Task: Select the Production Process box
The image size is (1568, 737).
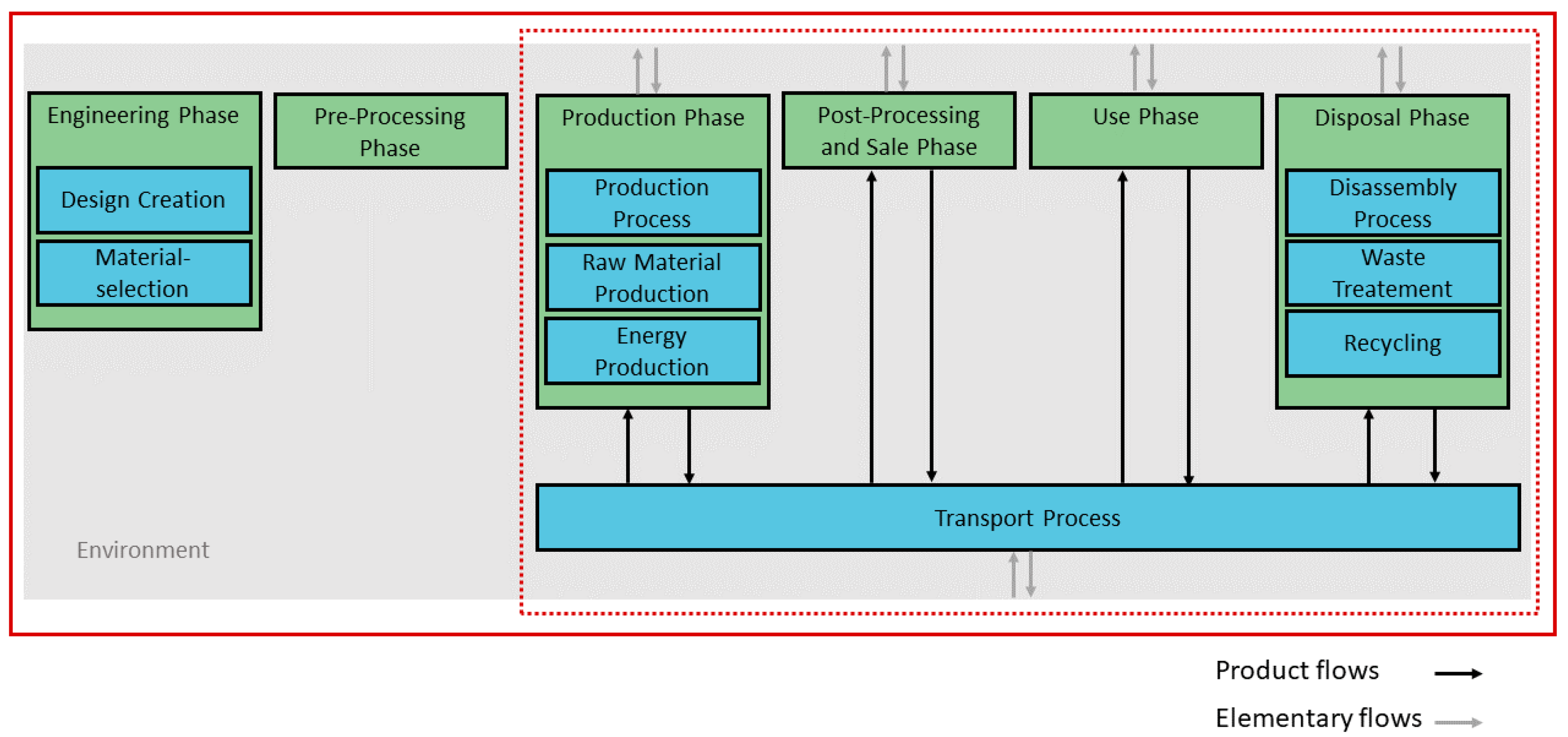Action: [x=653, y=203]
